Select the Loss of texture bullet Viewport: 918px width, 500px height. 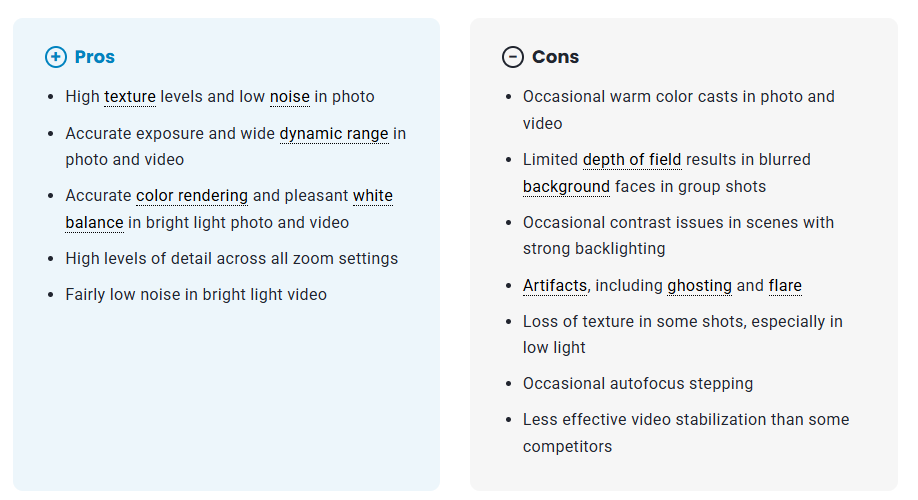[x=683, y=322]
